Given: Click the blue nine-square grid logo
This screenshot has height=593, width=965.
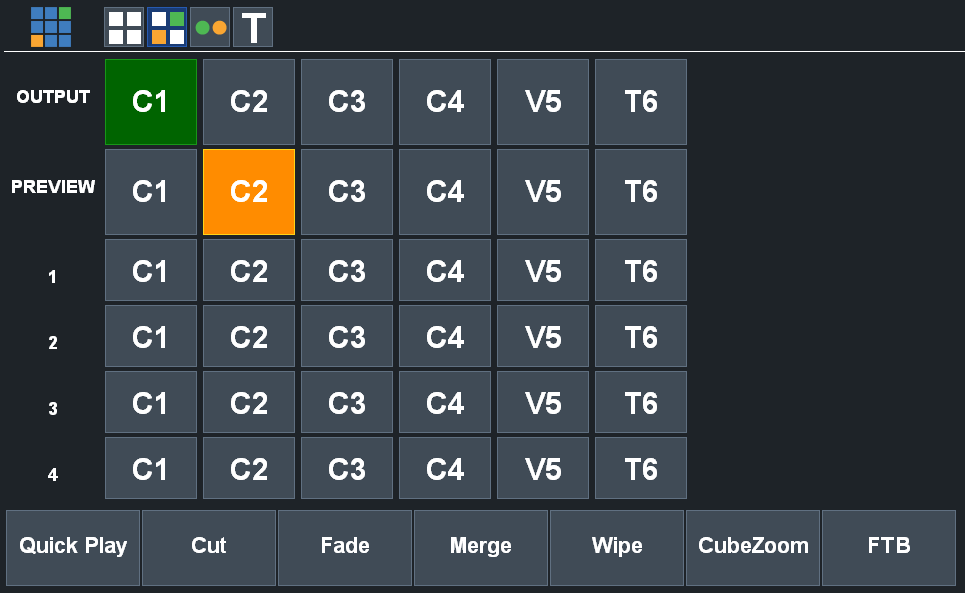Looking at the screenshot, I should pos(51,27).
